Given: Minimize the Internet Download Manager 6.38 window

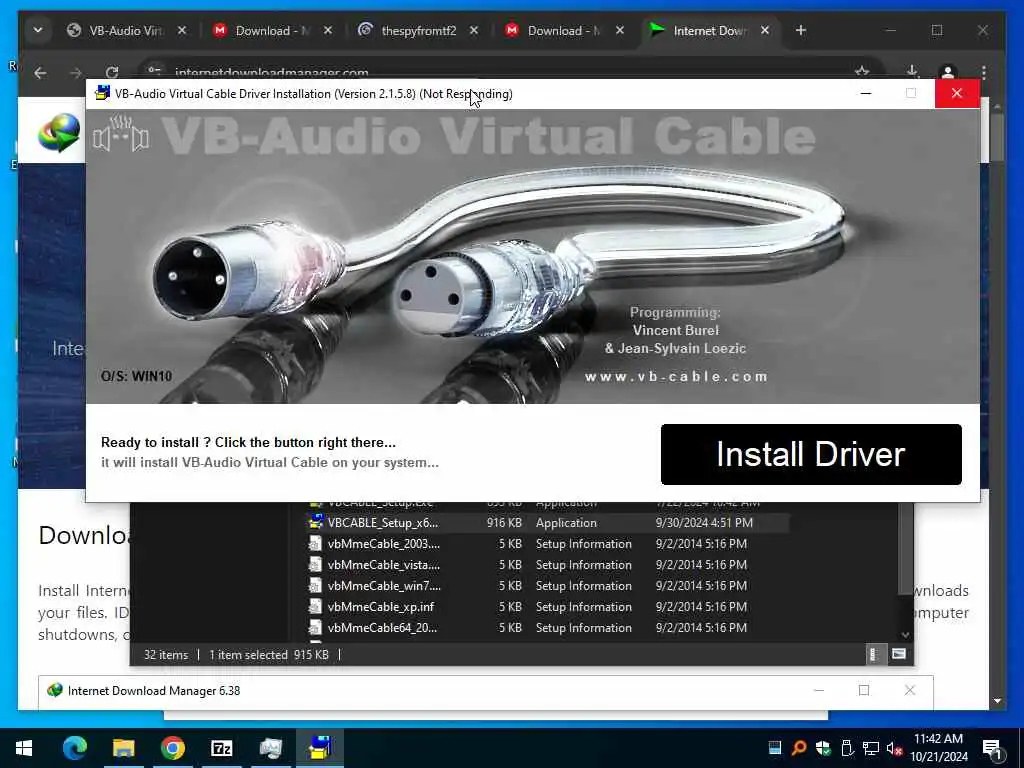Looking at the screenshot, I should (819, 690).
